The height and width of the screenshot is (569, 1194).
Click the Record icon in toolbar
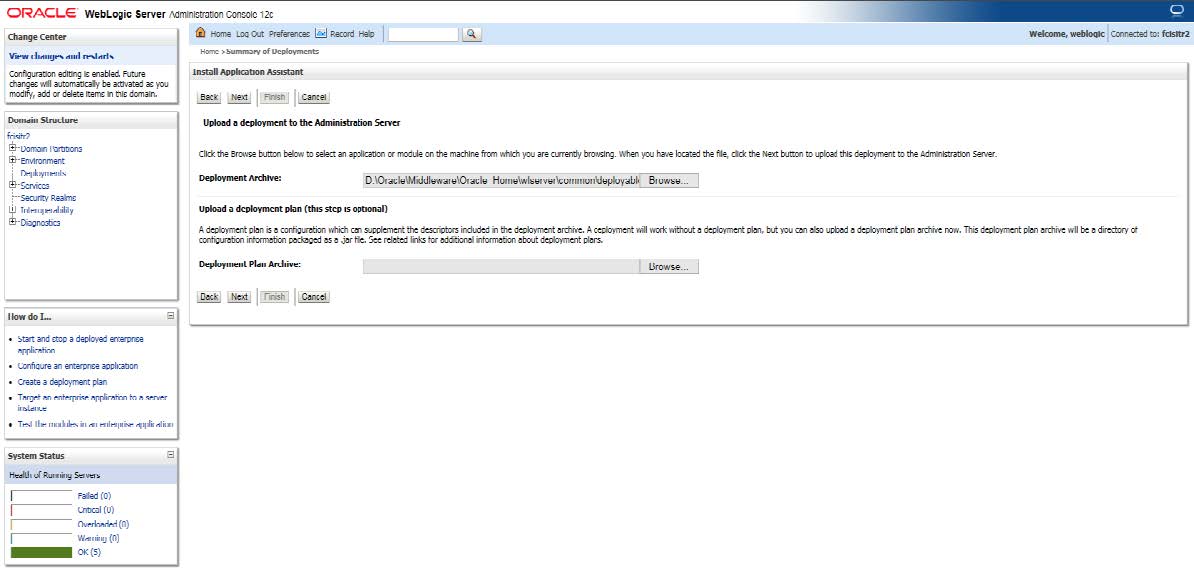(x=321, y=34)
